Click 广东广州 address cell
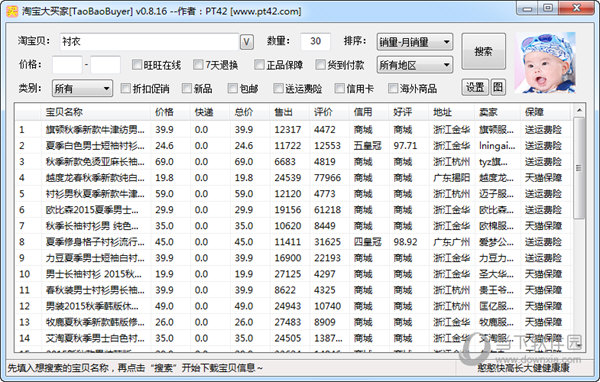 pos(452,242)
